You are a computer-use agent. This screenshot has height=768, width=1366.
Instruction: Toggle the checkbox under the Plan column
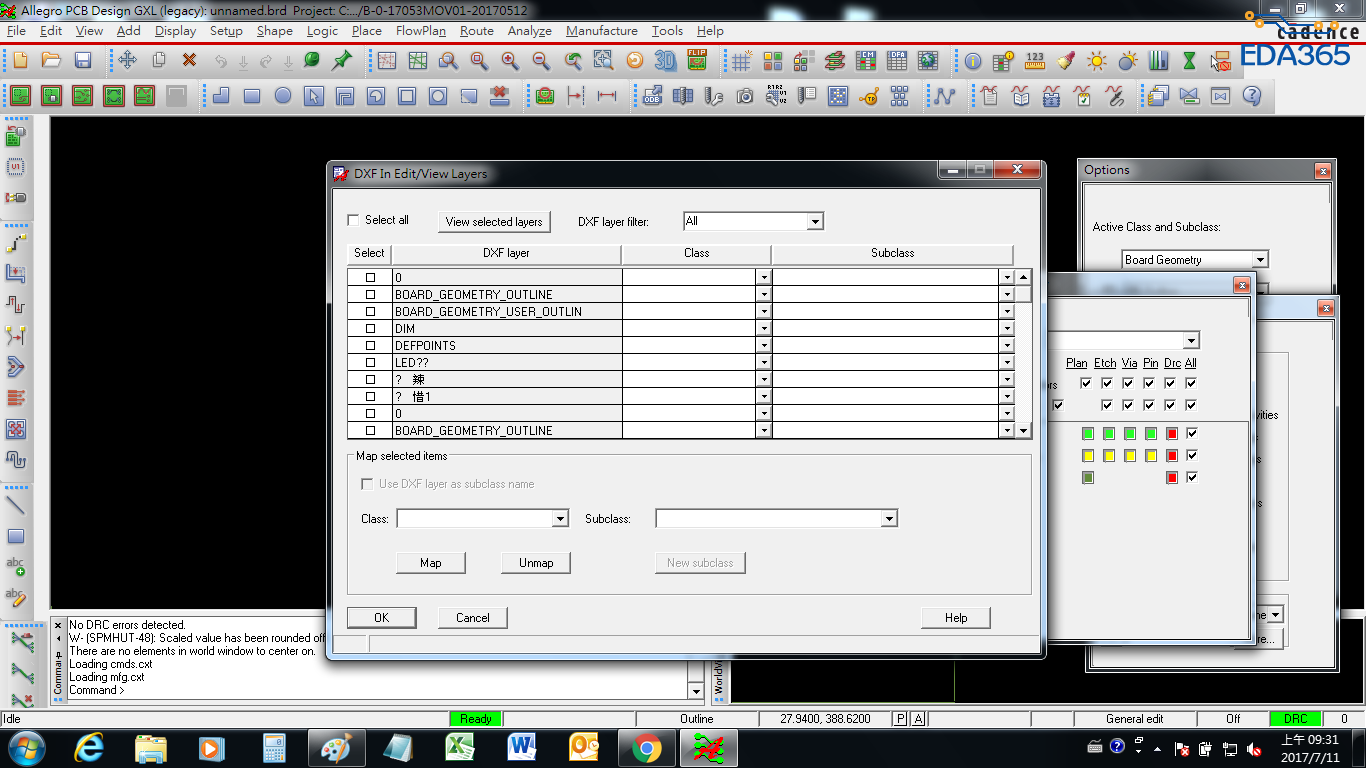point(1085,383)
